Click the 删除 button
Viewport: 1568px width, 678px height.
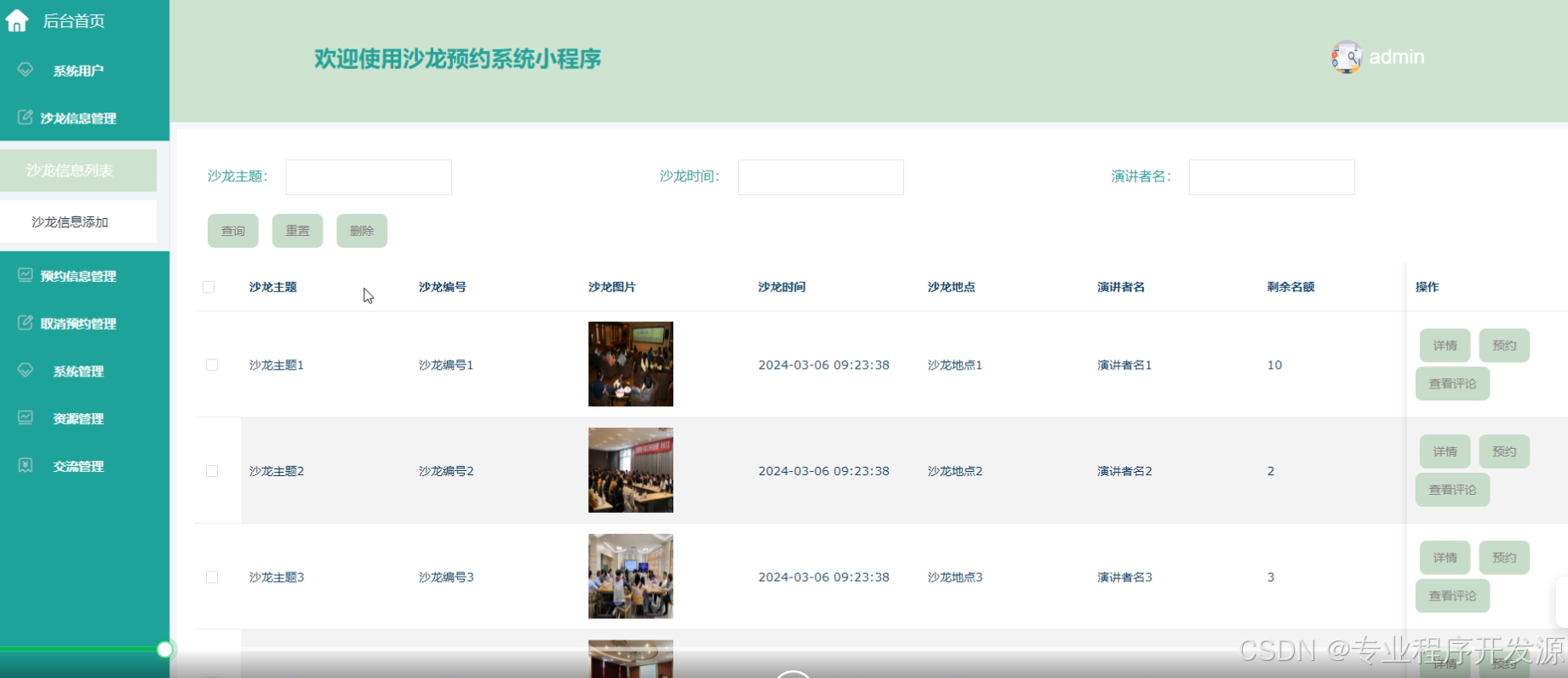pos(362,231)
